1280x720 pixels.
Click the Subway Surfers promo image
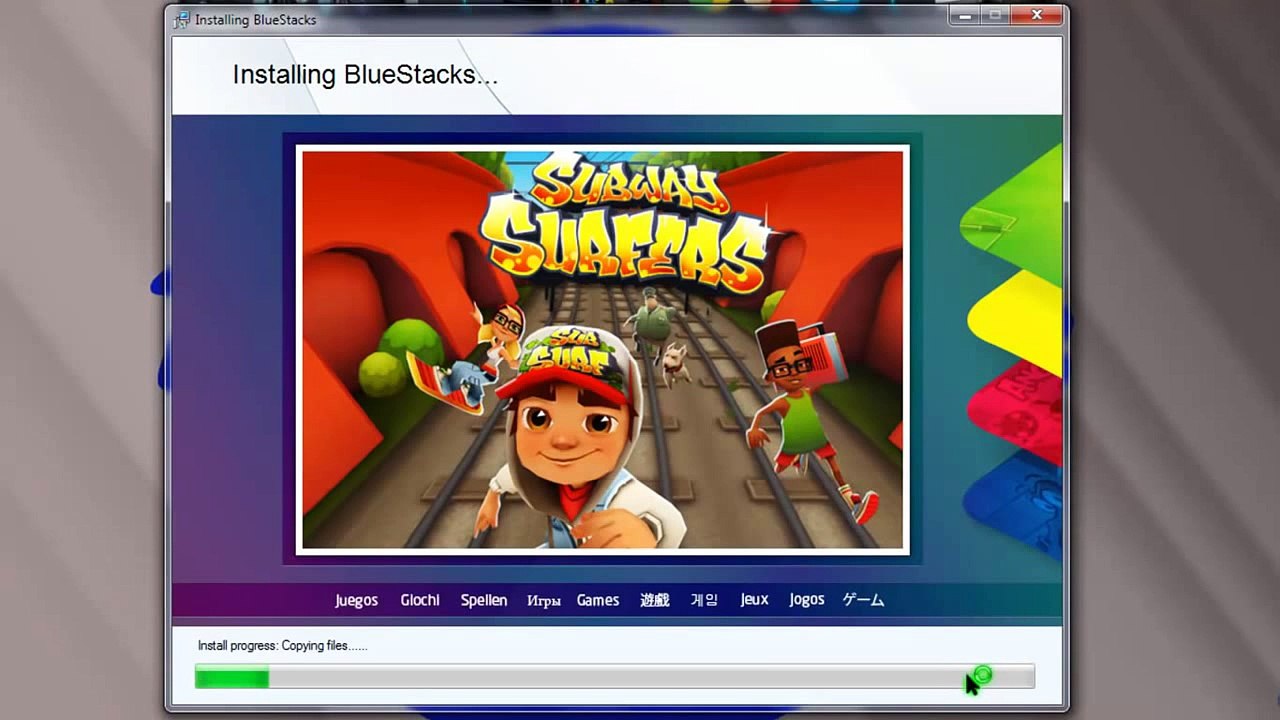click(x=602, y=349)
